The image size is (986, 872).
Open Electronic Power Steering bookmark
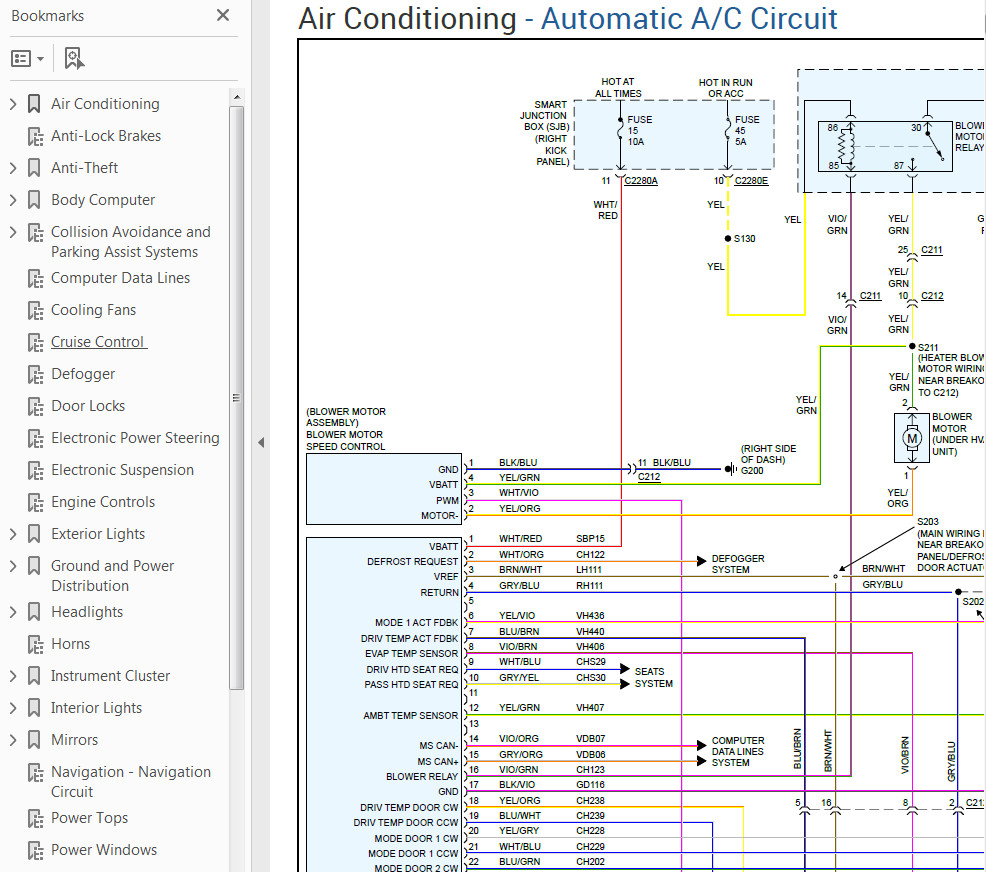[x=135, y=438]
